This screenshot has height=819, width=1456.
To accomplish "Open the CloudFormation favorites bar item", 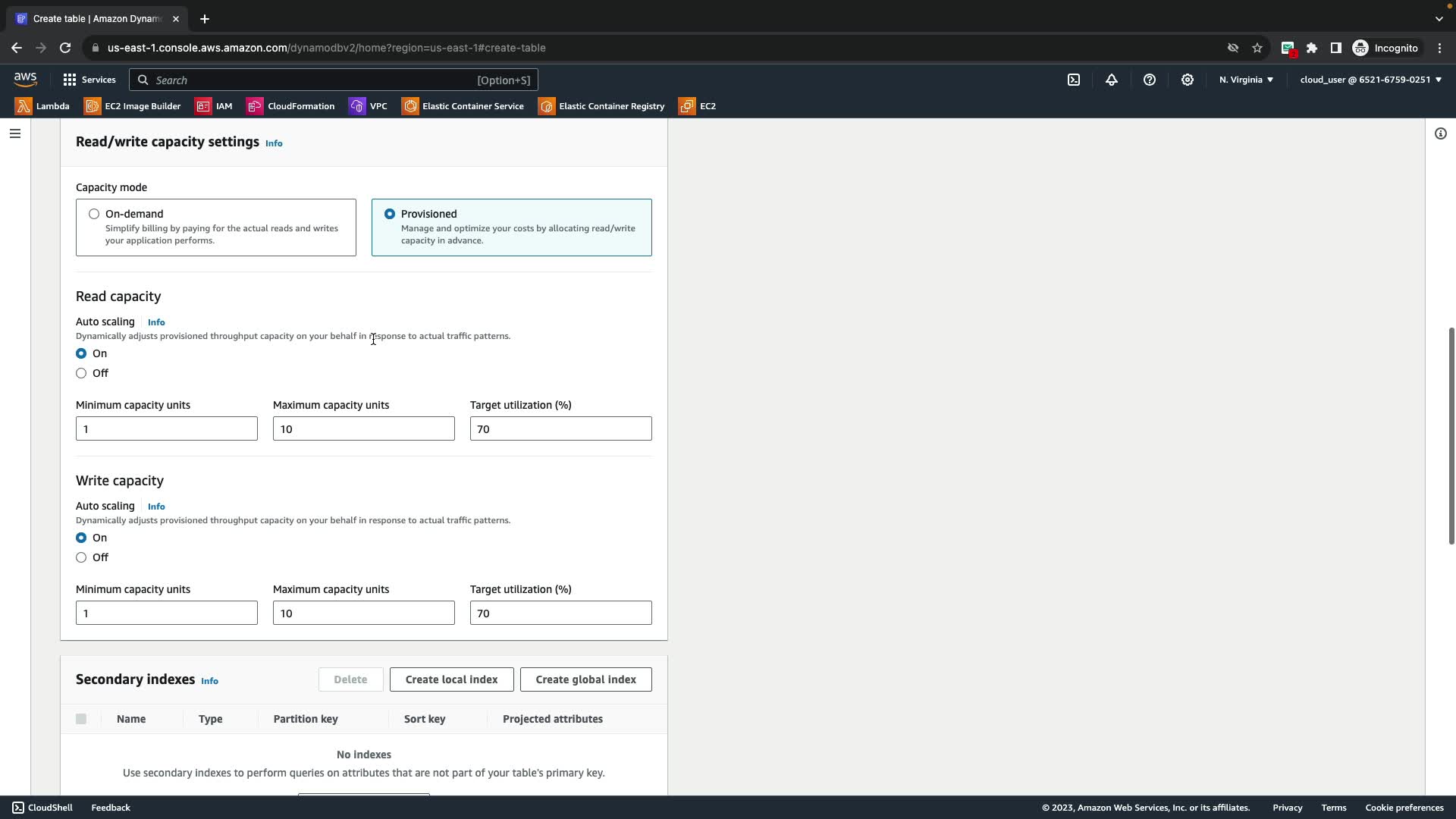I will (290, 106).
